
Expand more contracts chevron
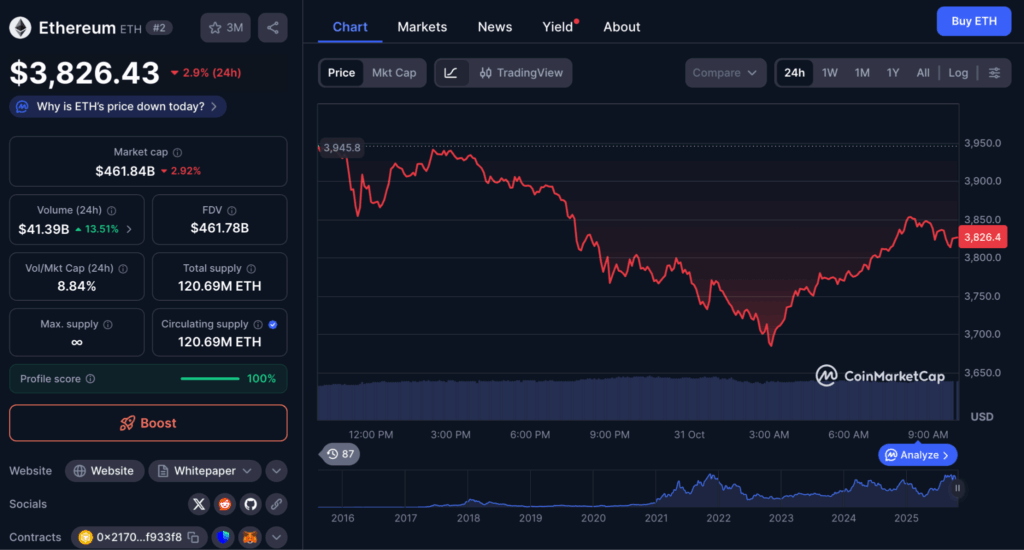[x=277, y=537]
